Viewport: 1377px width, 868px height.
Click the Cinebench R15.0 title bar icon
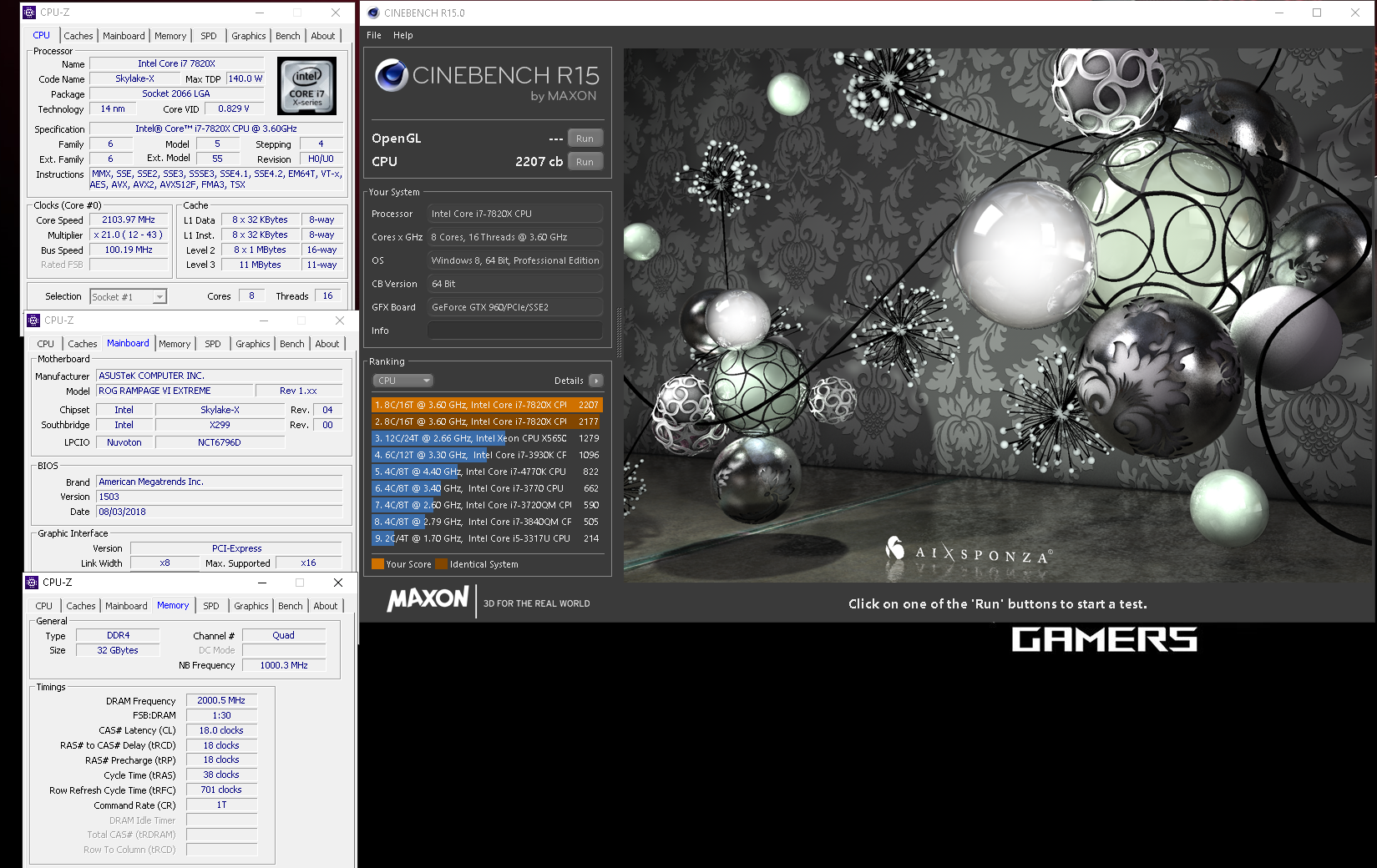(x=373, y=13)
